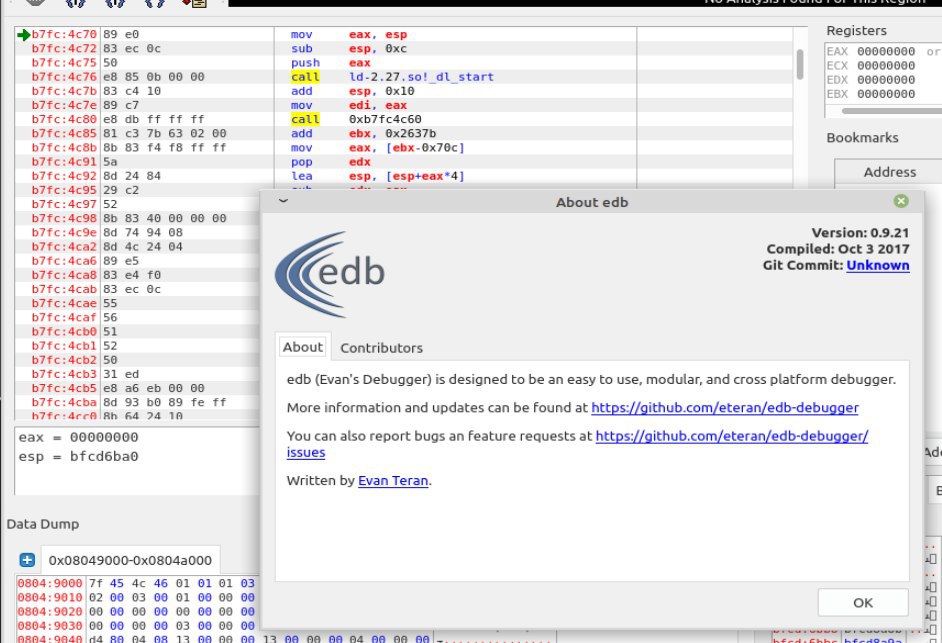Screen dimensions: 942x643
Task: Click the Compiled: Oct 3 2017 text
Action: (x=837, y=249)
